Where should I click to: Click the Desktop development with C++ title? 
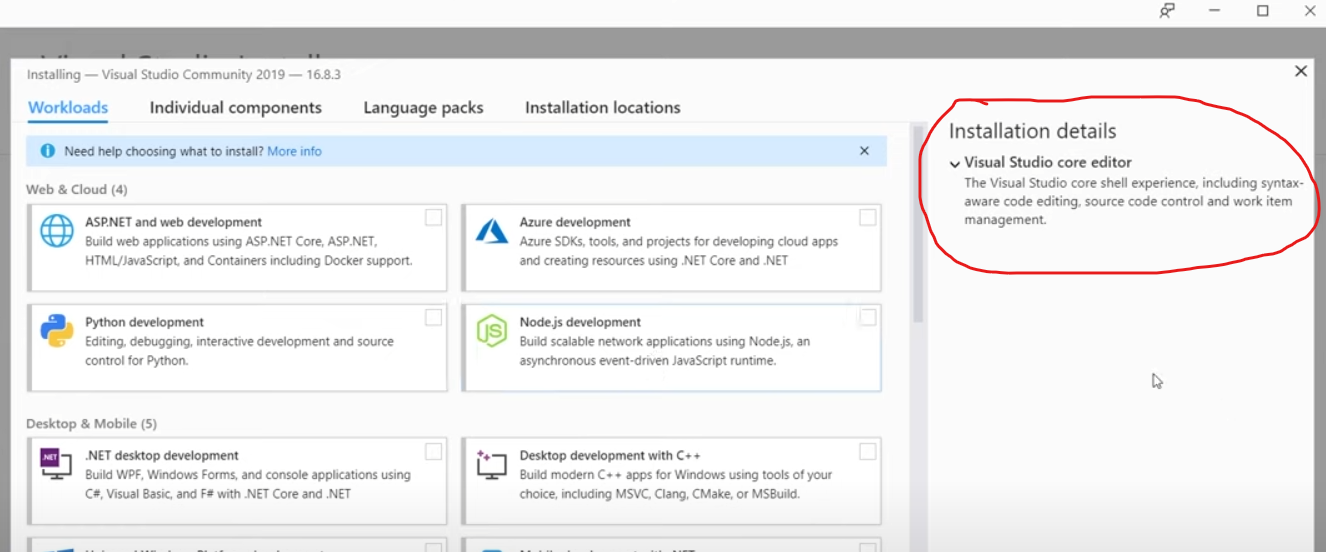pos(610,455)
